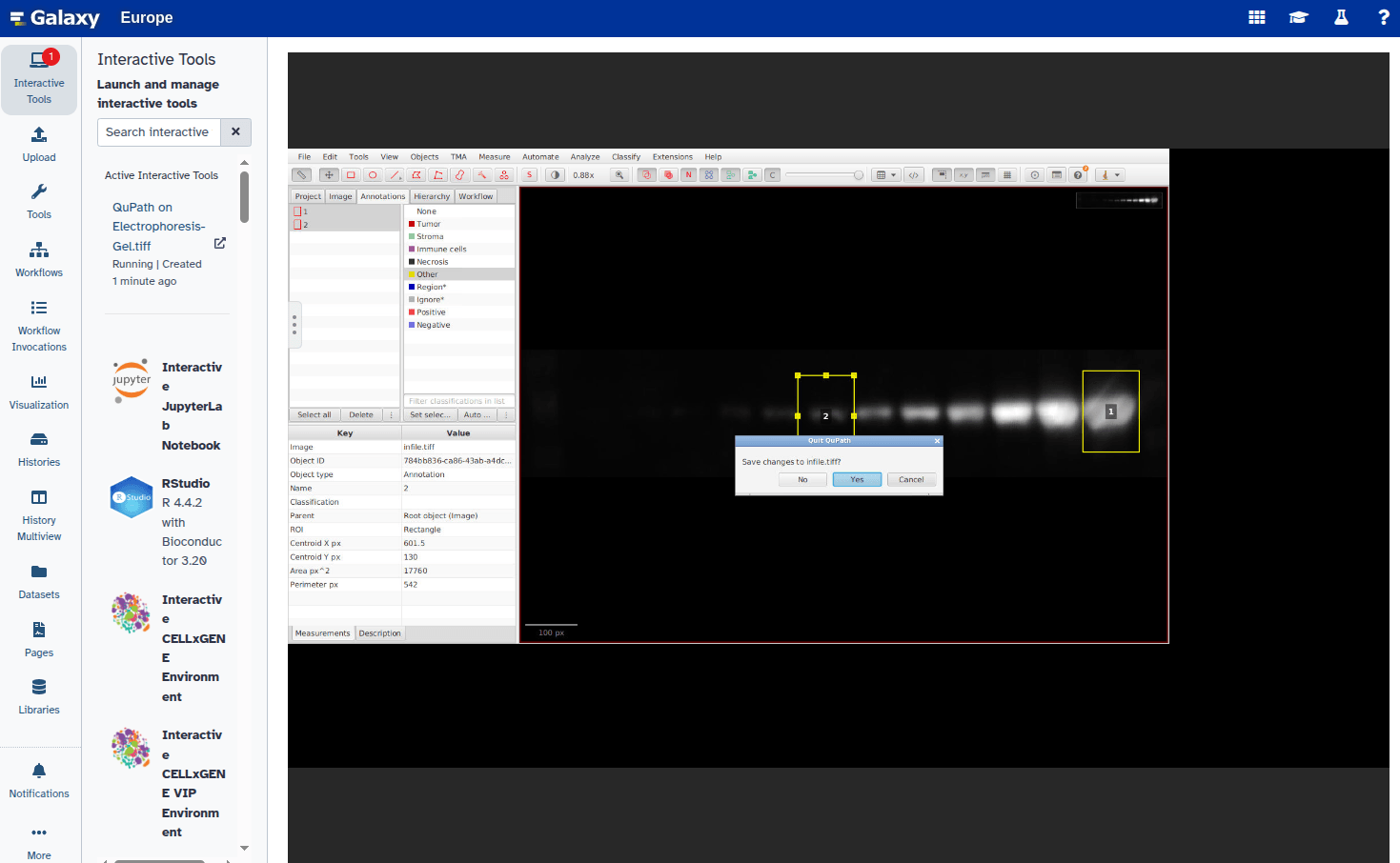
Task: Select the Tumor classification red swatch
Action: click(x=412, y=224)
